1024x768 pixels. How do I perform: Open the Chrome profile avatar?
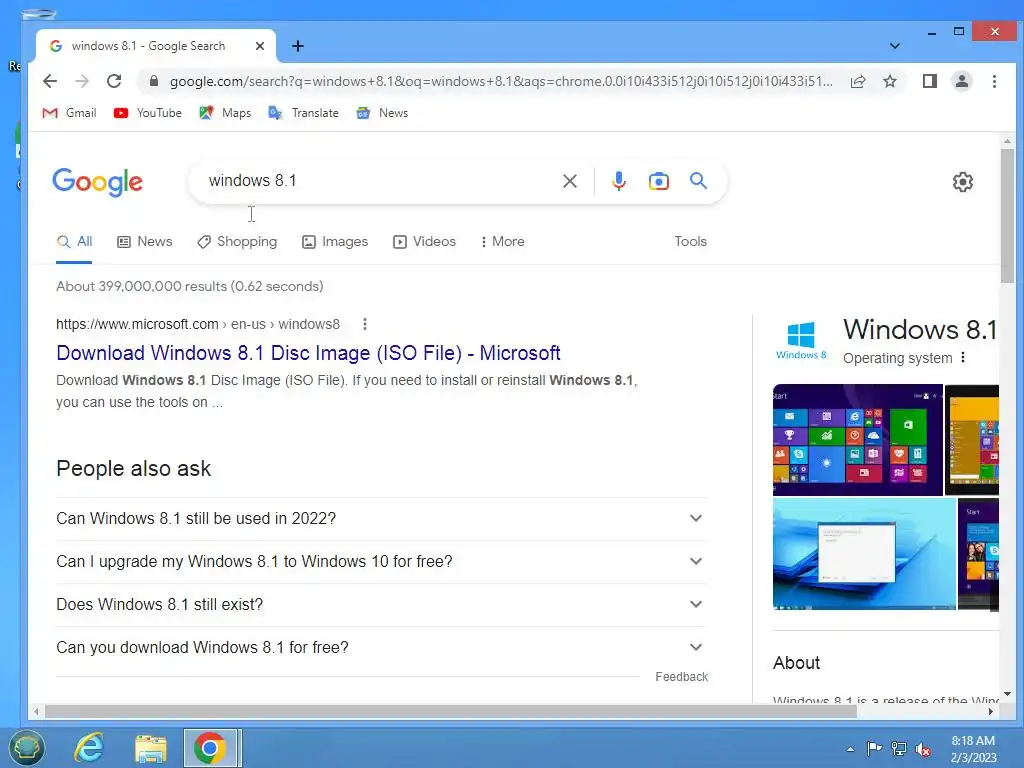(x=961, y=81)
